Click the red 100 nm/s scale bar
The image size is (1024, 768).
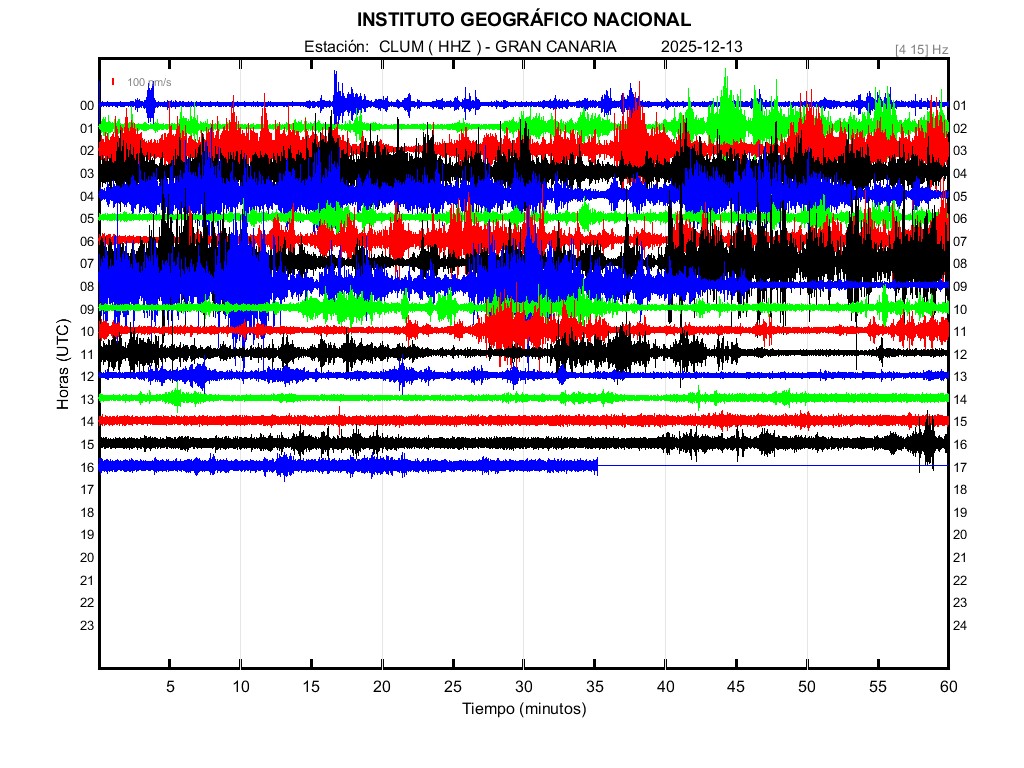tap(114, 82)
